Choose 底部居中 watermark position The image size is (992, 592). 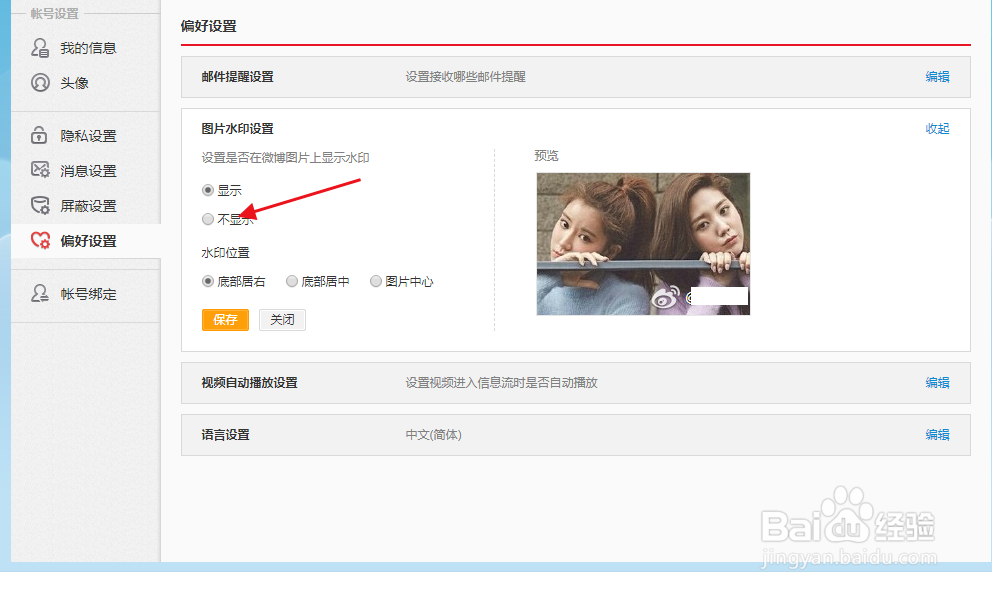click(292, 281)
